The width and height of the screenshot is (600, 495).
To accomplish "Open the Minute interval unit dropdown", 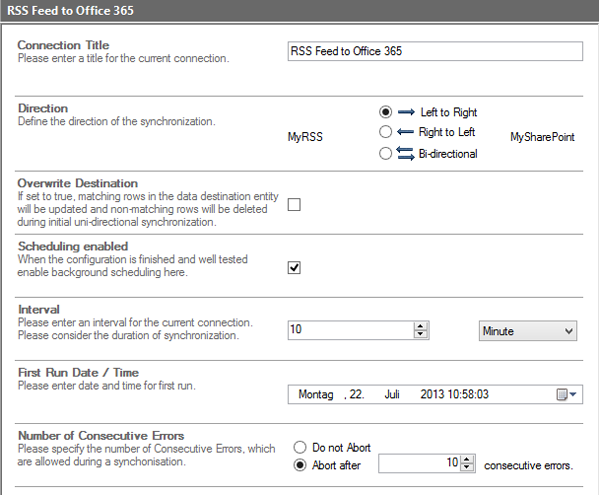I will [528, 330].
